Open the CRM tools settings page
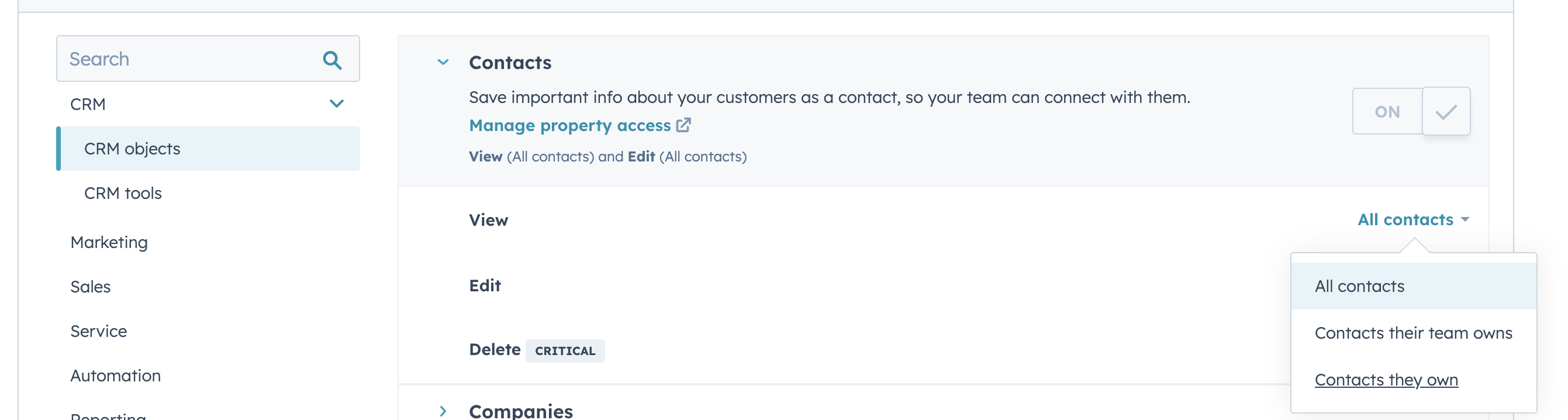This screenshot has width=1568, height=420. tap(122, 192)
